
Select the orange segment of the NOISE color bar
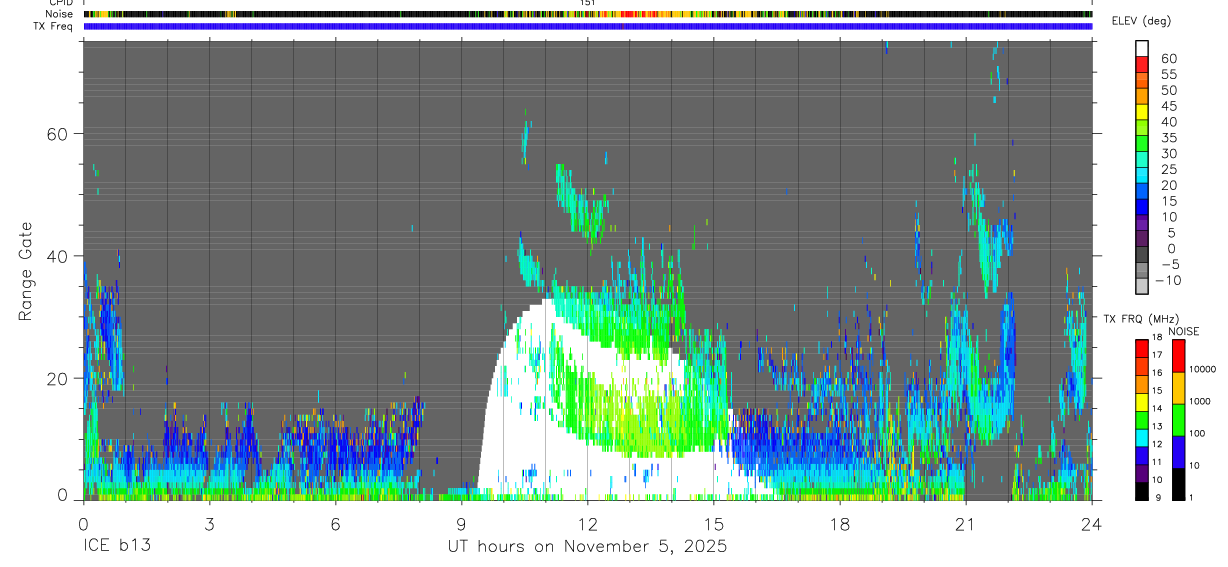tap(1178, 387)
